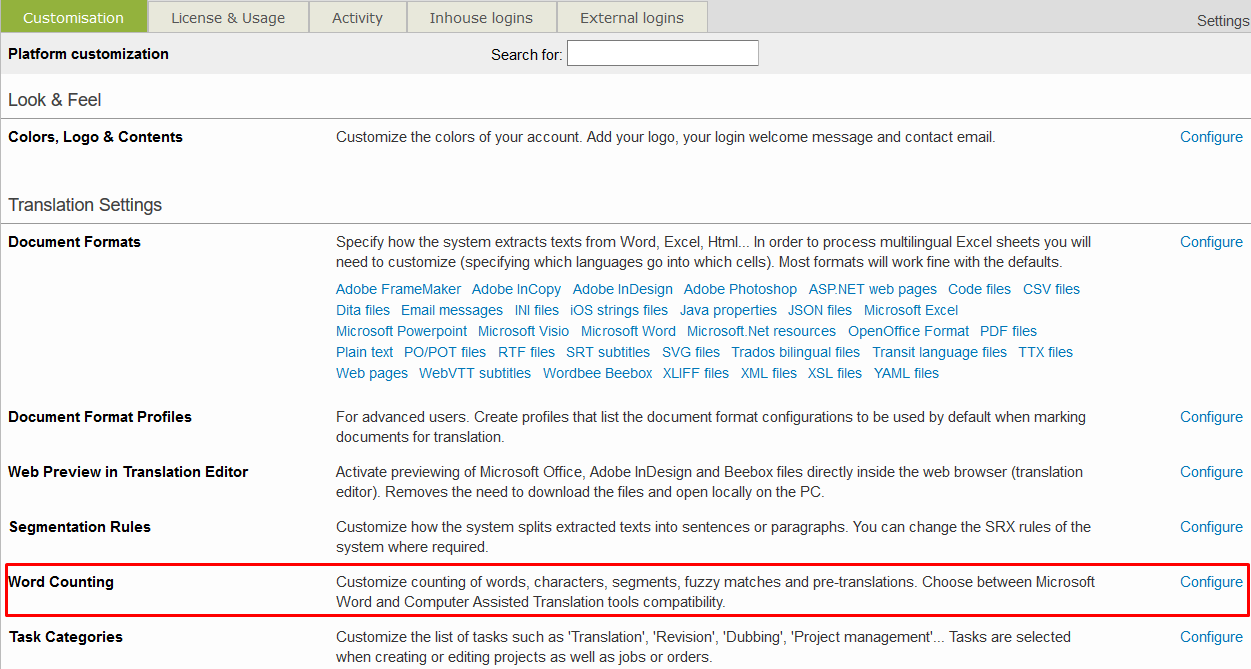This screenshot has width=1251, height=669.
Task: Switch to the License & Usage tab
Action: (x=228, y=17)
